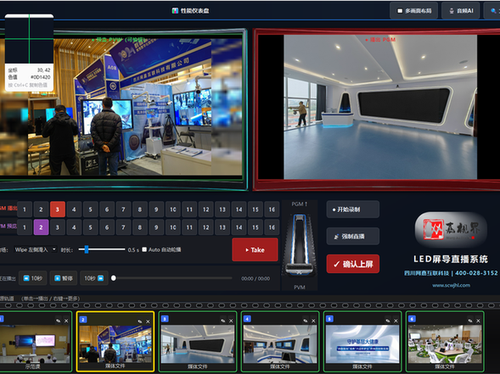Viewport: 500px width, 374px height.
Task: Open the 直播AI assistant button
Action: [461, 11]
